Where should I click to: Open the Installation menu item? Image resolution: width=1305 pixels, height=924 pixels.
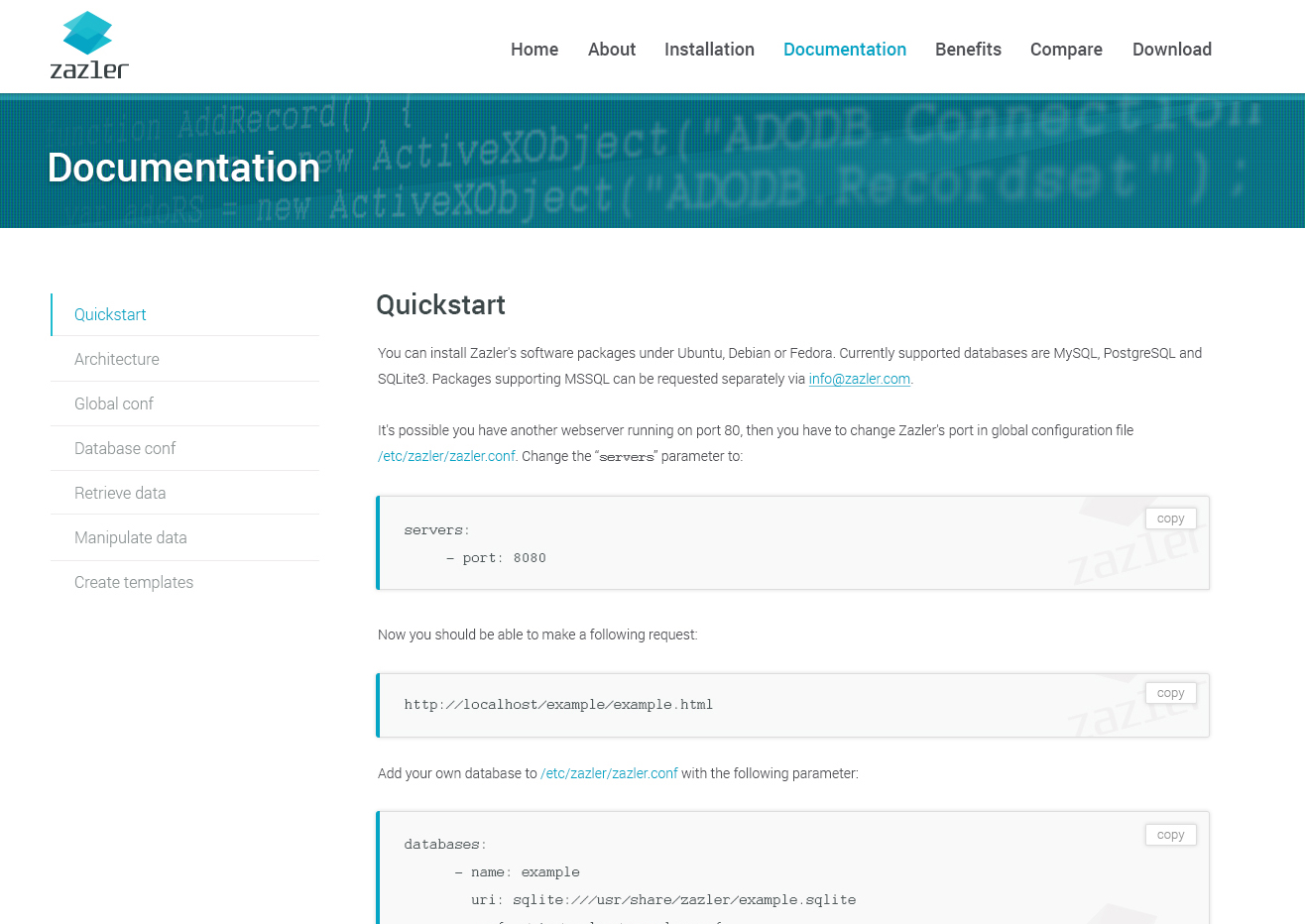click(709, 50)
